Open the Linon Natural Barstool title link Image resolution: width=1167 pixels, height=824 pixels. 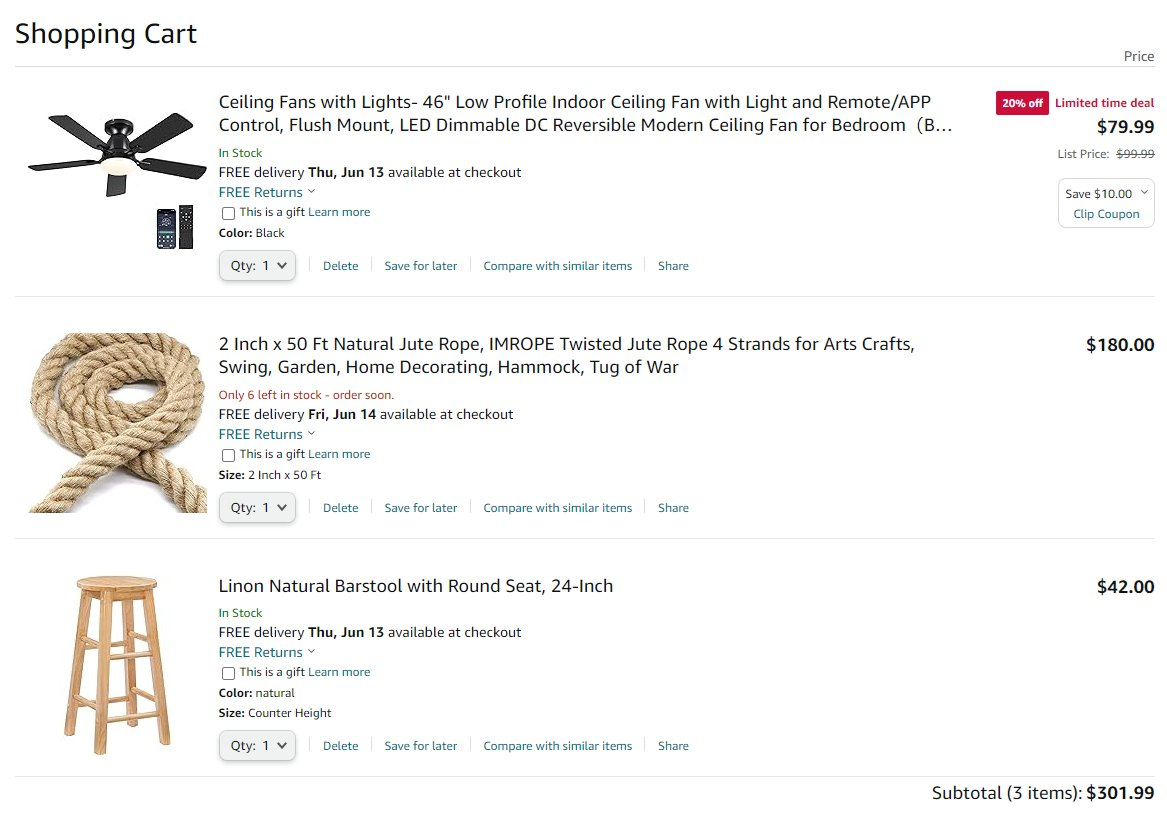[x=416, y=586]
